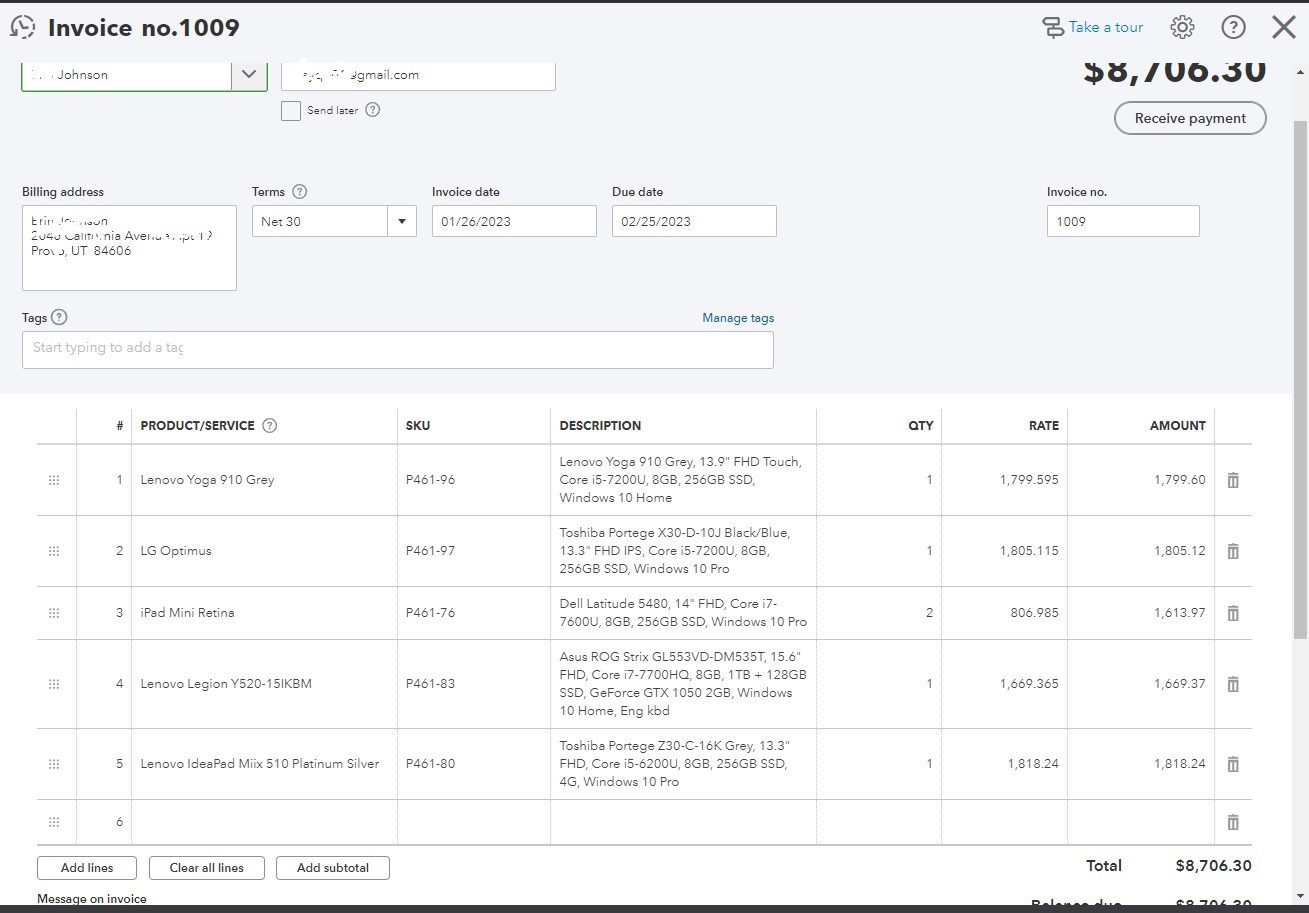This screenshot has height=913, width=1309.
Task: Click the invoice history clock icon
Action: [22, 27]
